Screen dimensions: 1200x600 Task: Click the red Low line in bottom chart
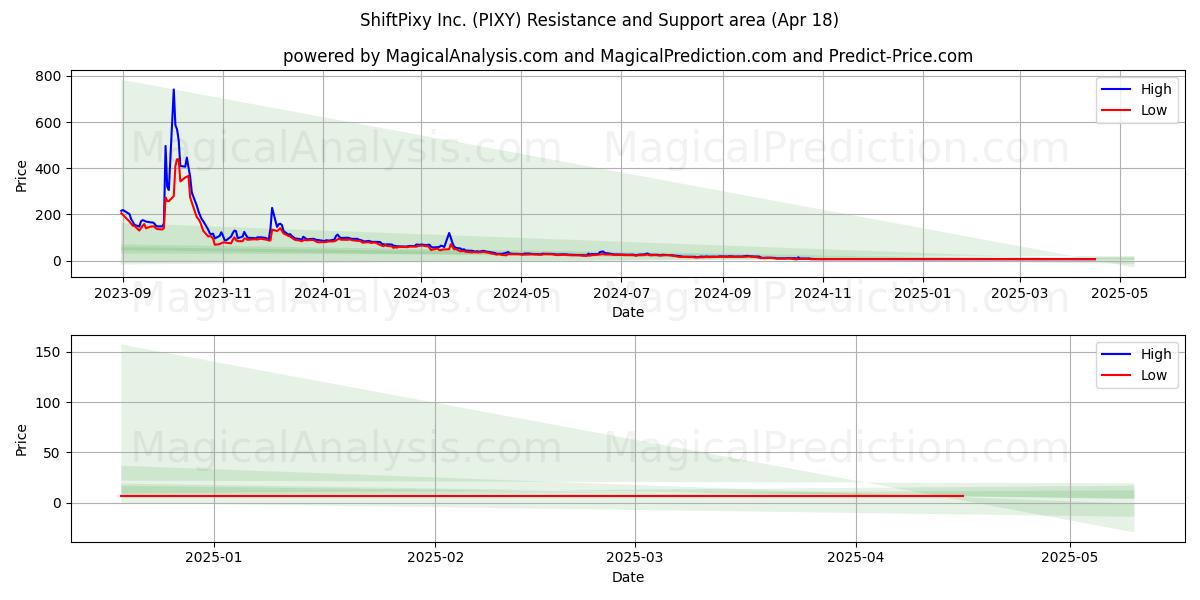(x=542, y=495)
